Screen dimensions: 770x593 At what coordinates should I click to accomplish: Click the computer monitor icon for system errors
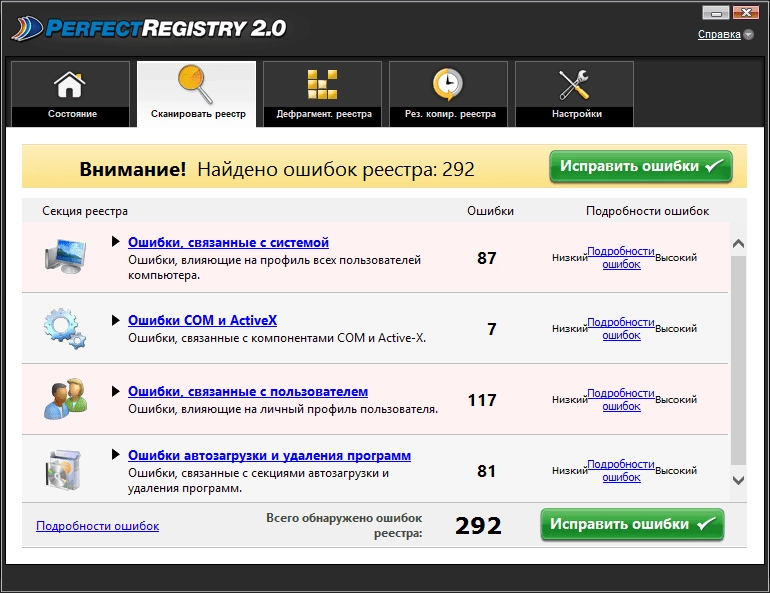click(65, 256)
